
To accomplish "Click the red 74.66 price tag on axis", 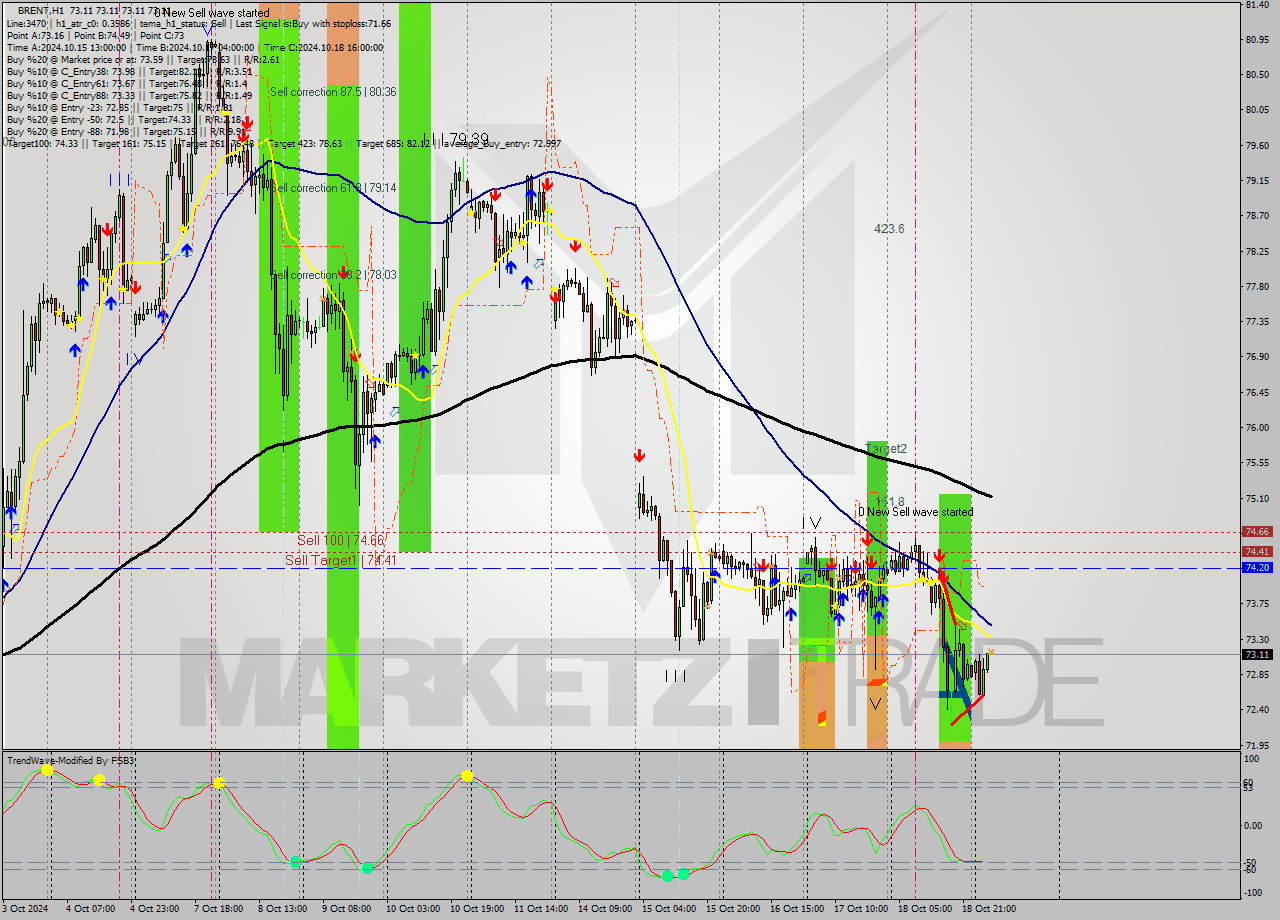I will [1257, 532].
